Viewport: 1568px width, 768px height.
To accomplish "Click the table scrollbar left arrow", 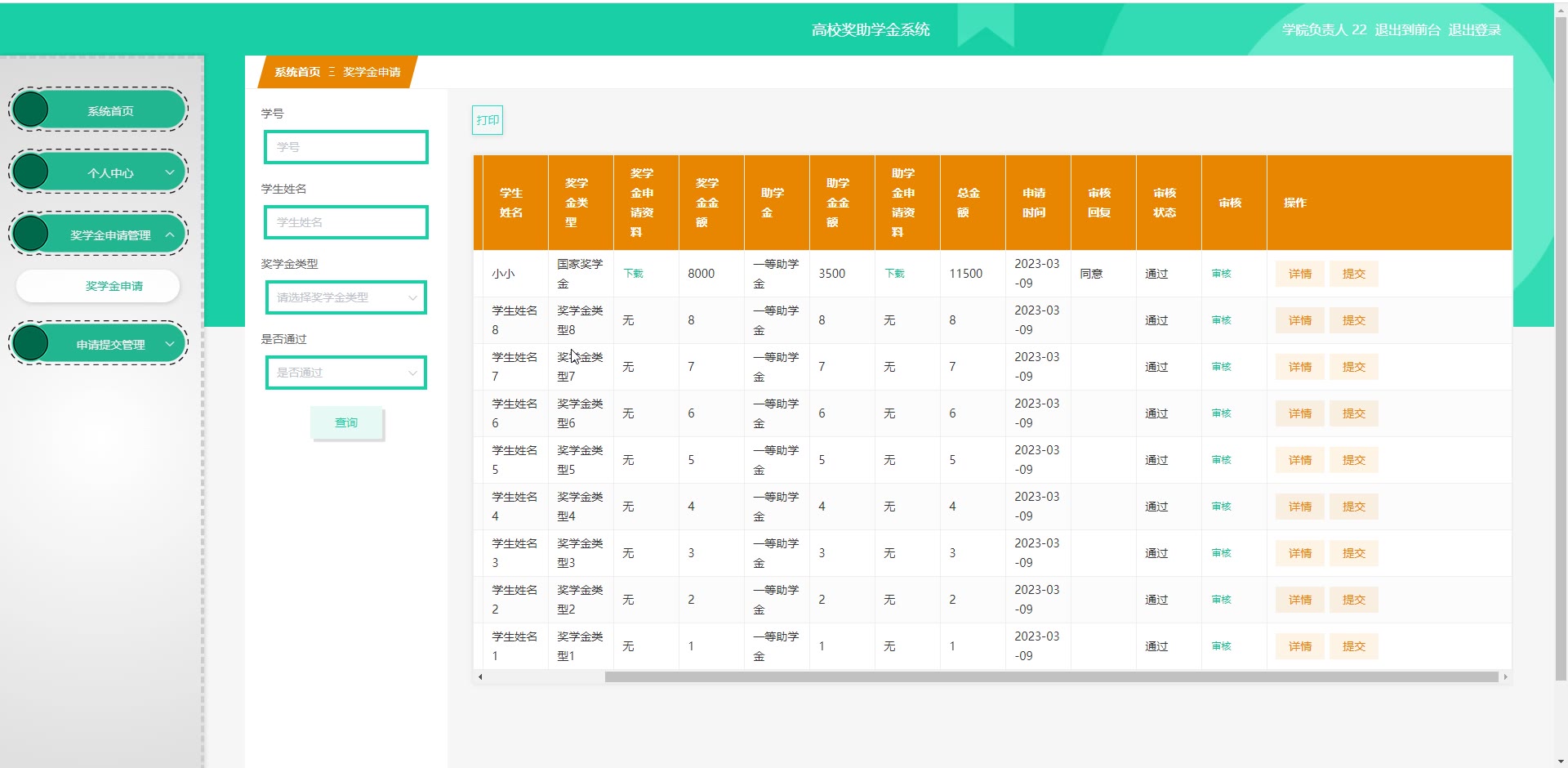I will point(480,676).
